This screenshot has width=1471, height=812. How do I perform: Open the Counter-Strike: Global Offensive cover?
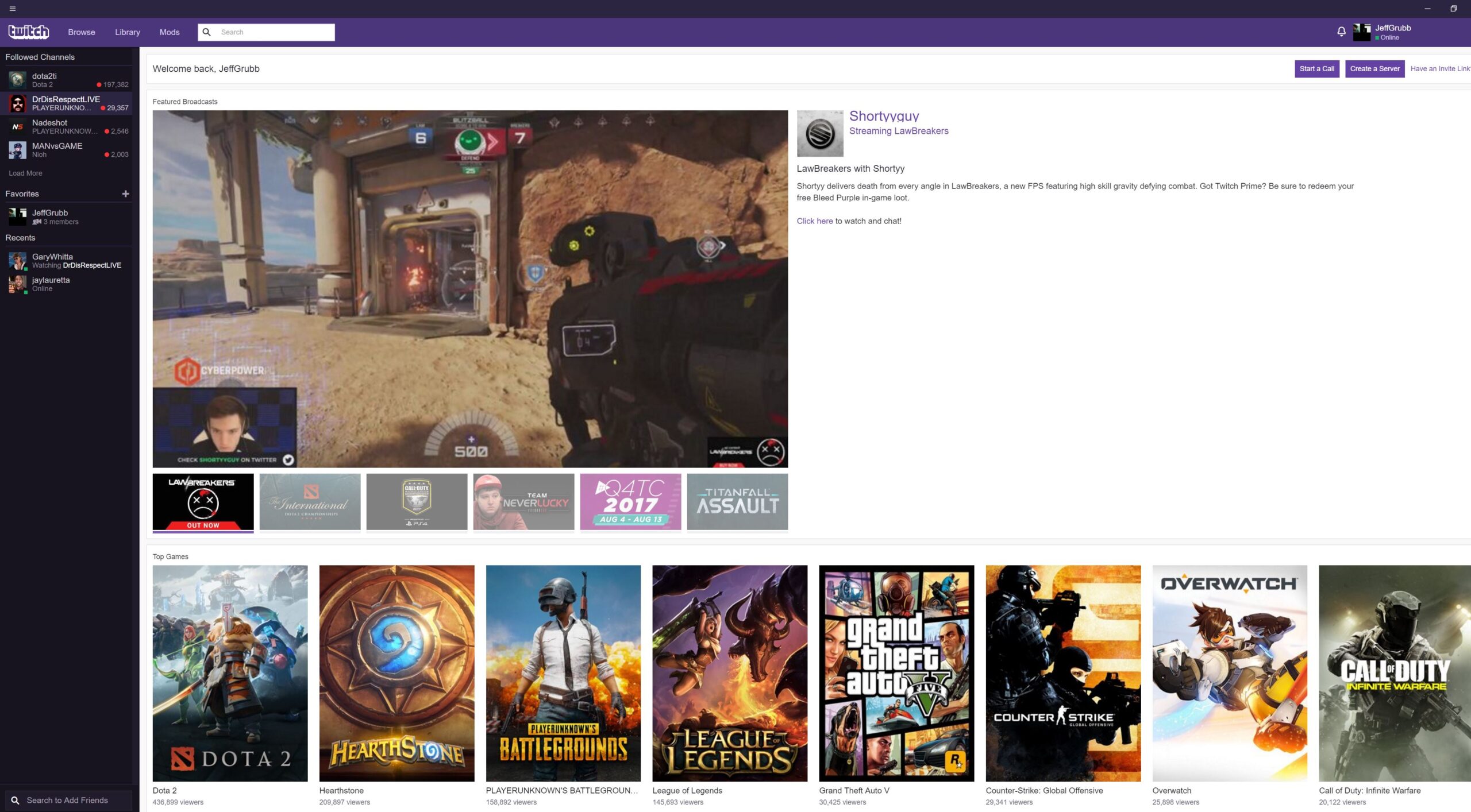(x=1063, y=673)
